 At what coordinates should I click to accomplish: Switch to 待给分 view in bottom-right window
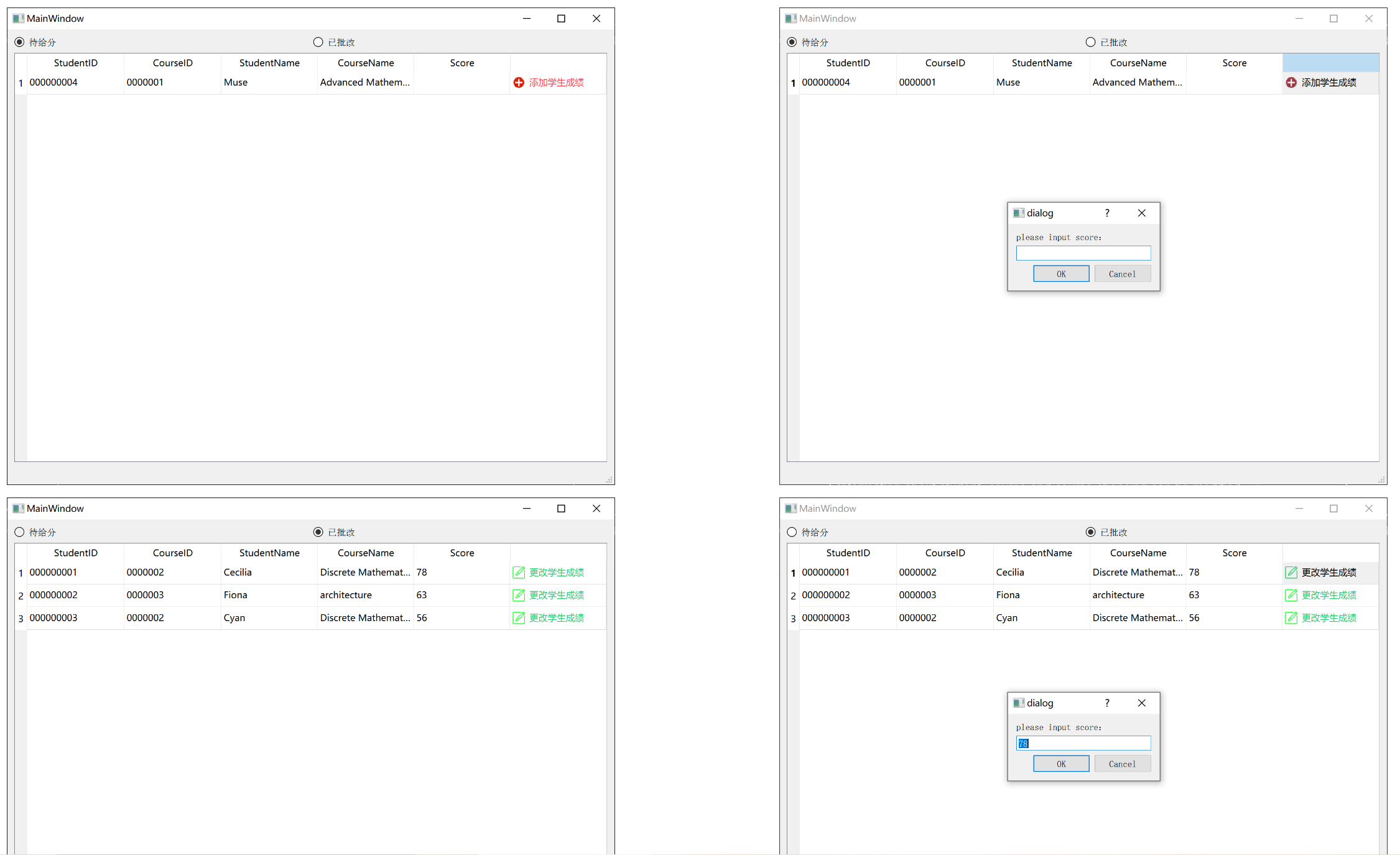tap(792, 532)
